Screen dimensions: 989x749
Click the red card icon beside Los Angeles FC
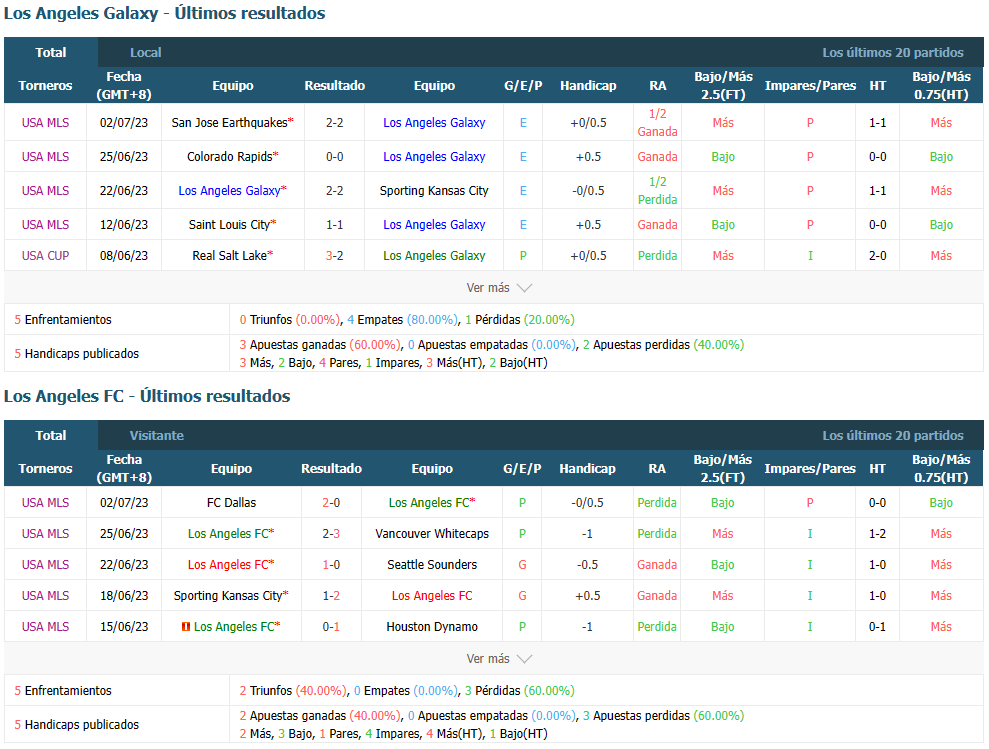[185, 627]
